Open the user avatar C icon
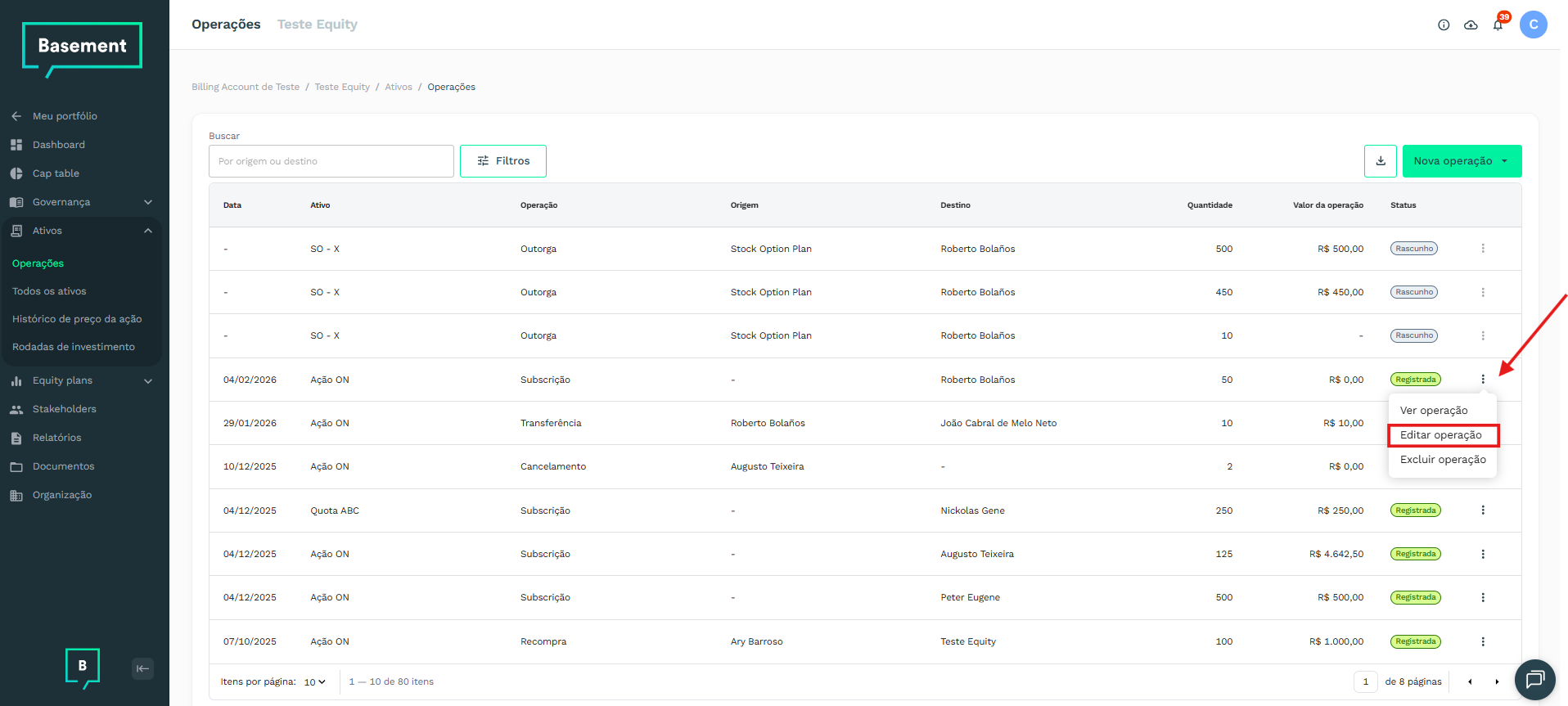The image size is (1568, 706). (x=1533, y=25)
